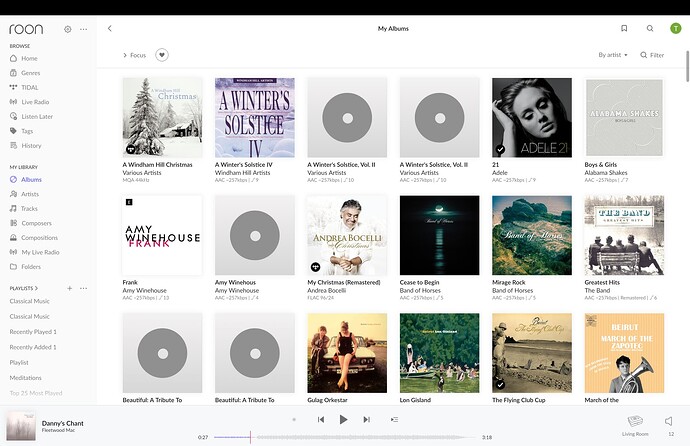This screenshot has height=446, width=690.
Task: Open the now-playing album thumbnail
Action: (21, 426)
